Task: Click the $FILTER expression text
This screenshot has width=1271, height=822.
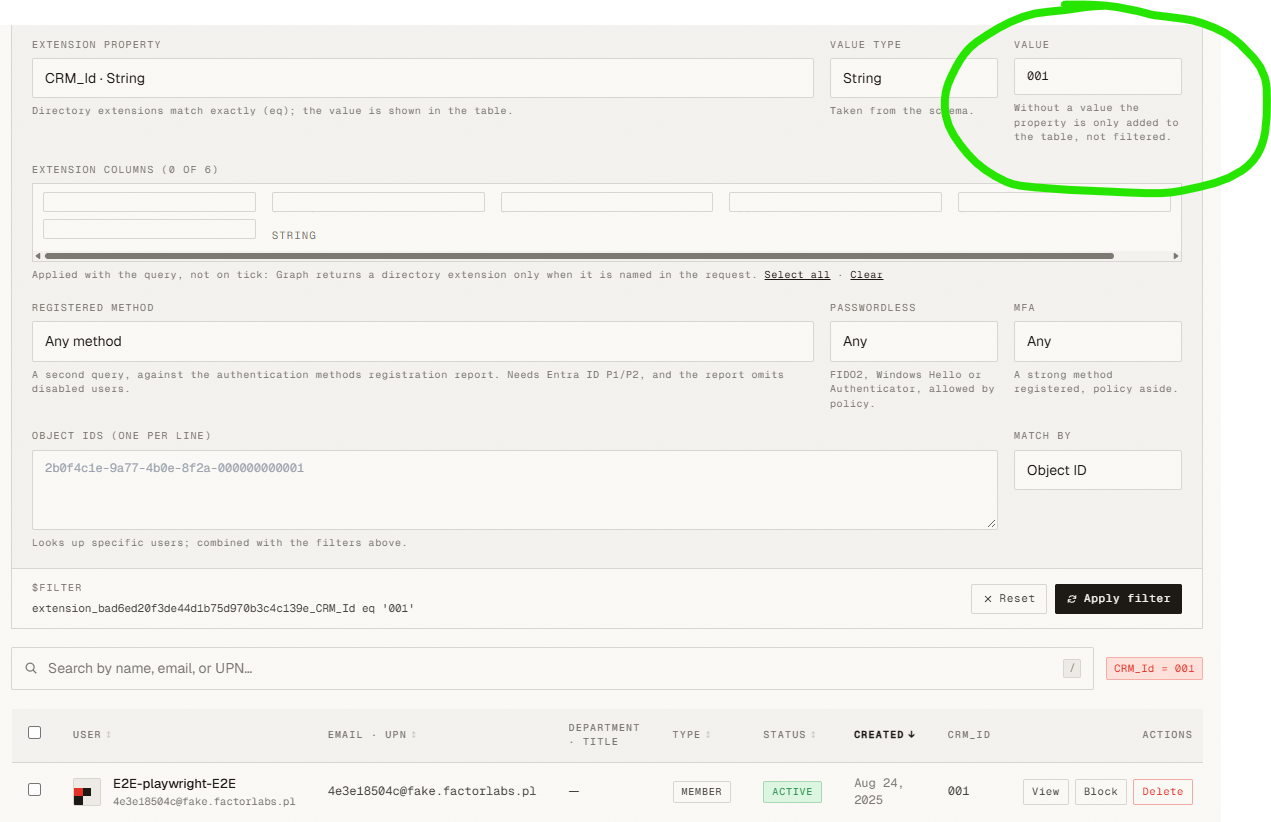Action: 223,608
